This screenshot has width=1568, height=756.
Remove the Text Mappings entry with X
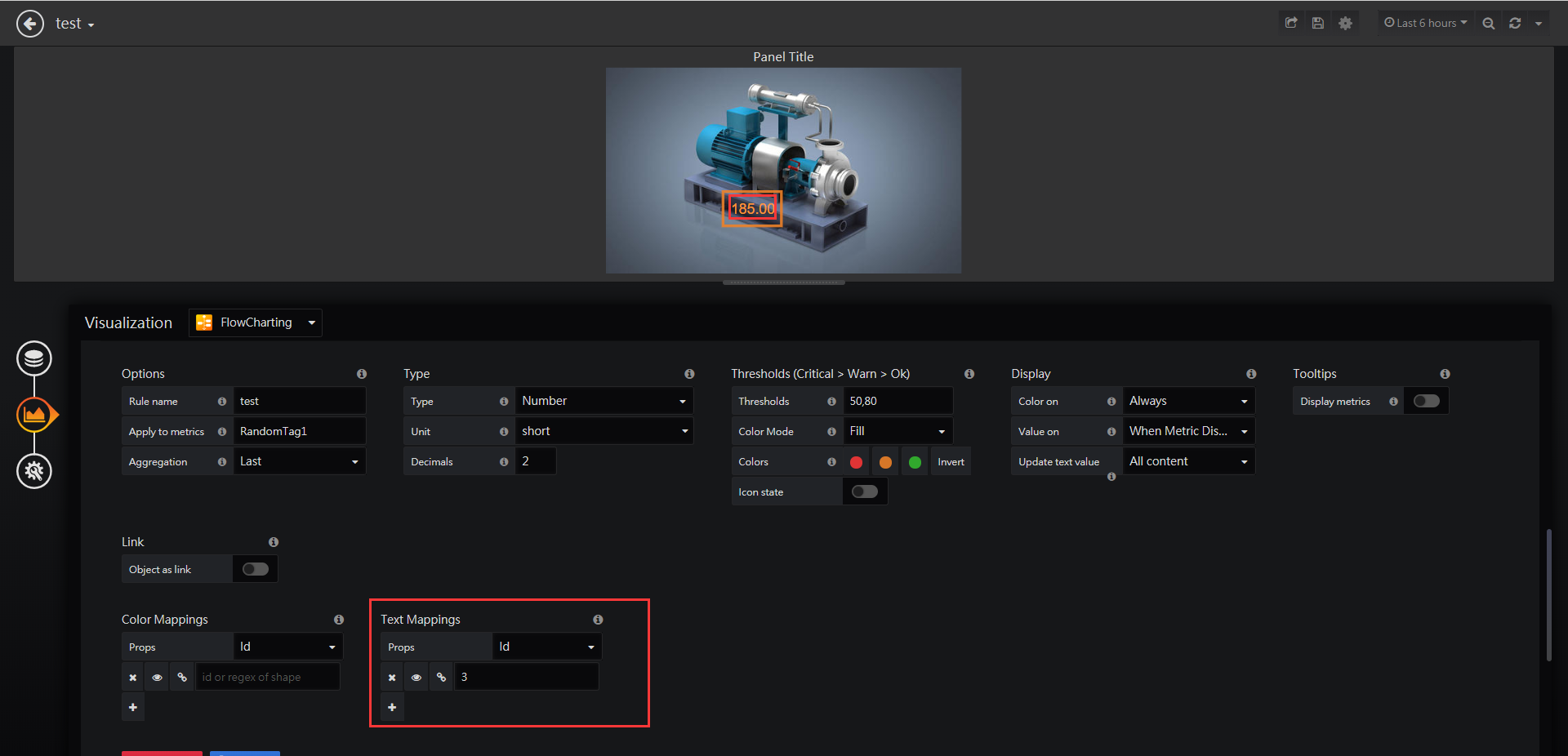(x=392, y=677)
